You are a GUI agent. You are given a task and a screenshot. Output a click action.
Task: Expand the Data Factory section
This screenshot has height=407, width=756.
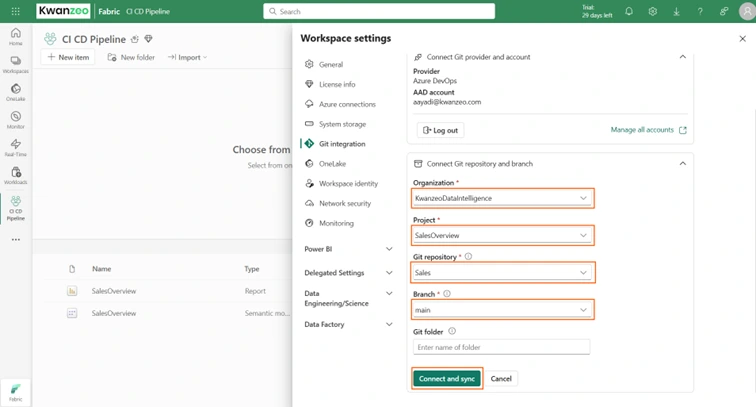pyautogui.click(x=348, y=324)
